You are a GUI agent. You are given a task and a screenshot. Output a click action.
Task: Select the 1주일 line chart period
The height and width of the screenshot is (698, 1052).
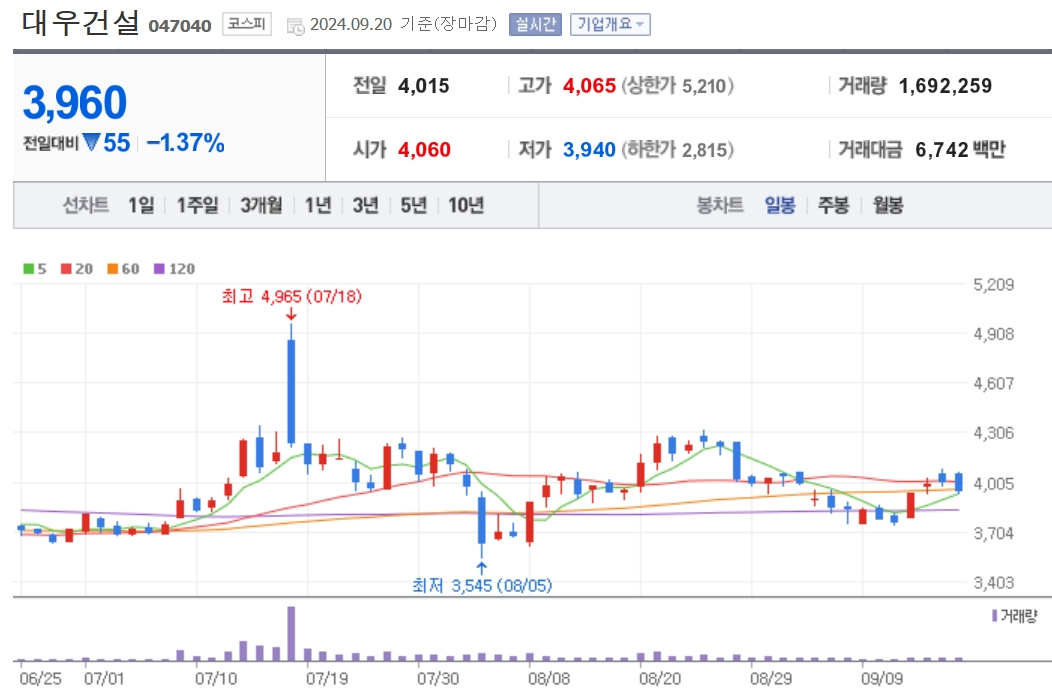pos(197,205)
